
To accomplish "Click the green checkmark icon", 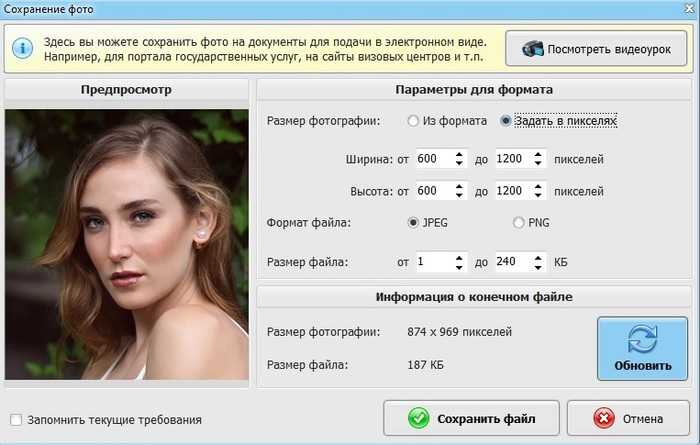I will pos(418,419).
